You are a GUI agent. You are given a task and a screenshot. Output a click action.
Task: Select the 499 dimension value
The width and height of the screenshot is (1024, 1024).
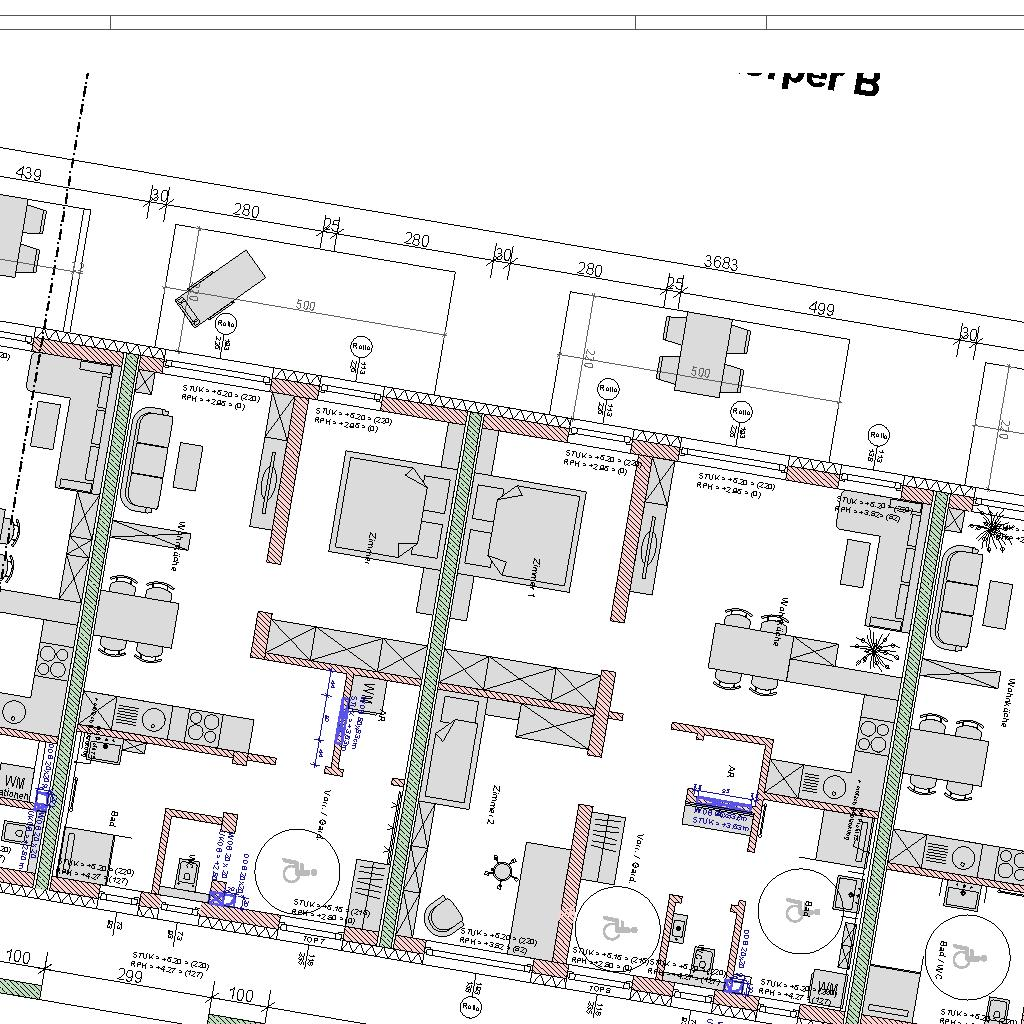coord(820,309)
